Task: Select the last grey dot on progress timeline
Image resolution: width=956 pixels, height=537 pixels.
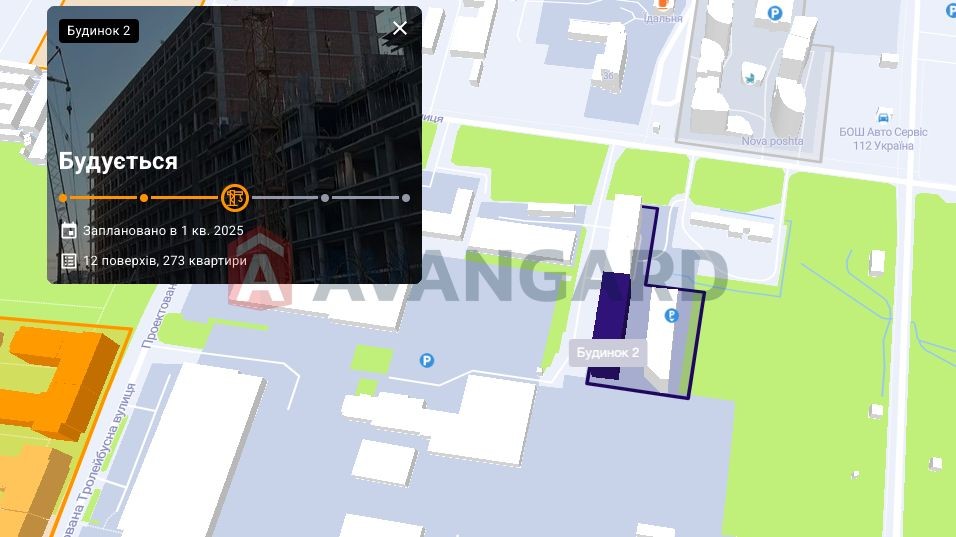Action: [406, 198]
